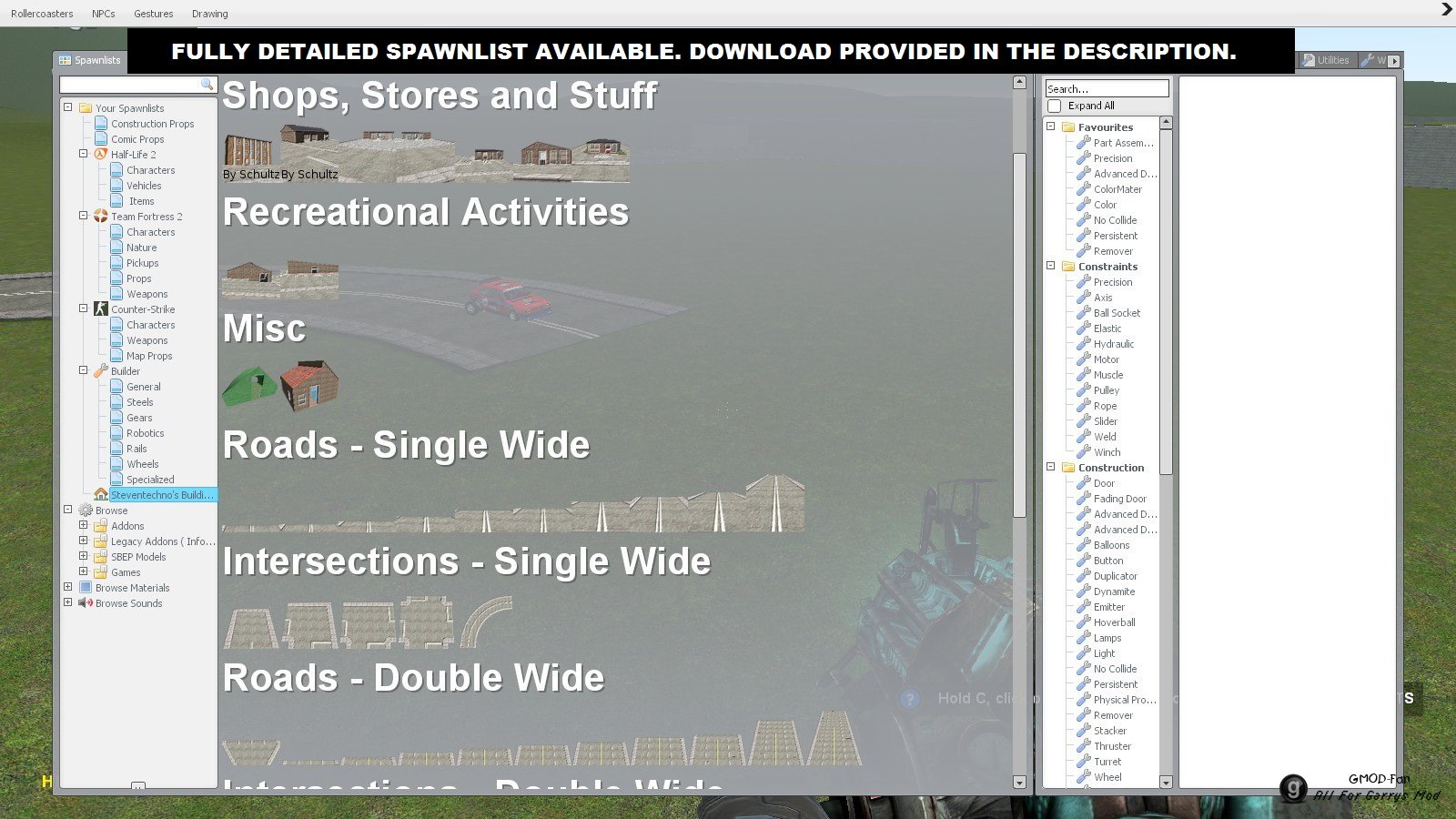Click the Browse gear icon

[x=86, y=510]
